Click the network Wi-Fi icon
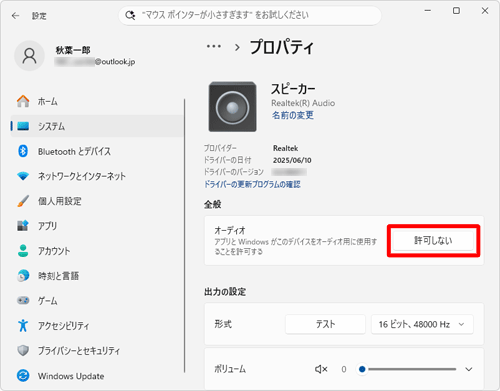 tap(23, 176)
